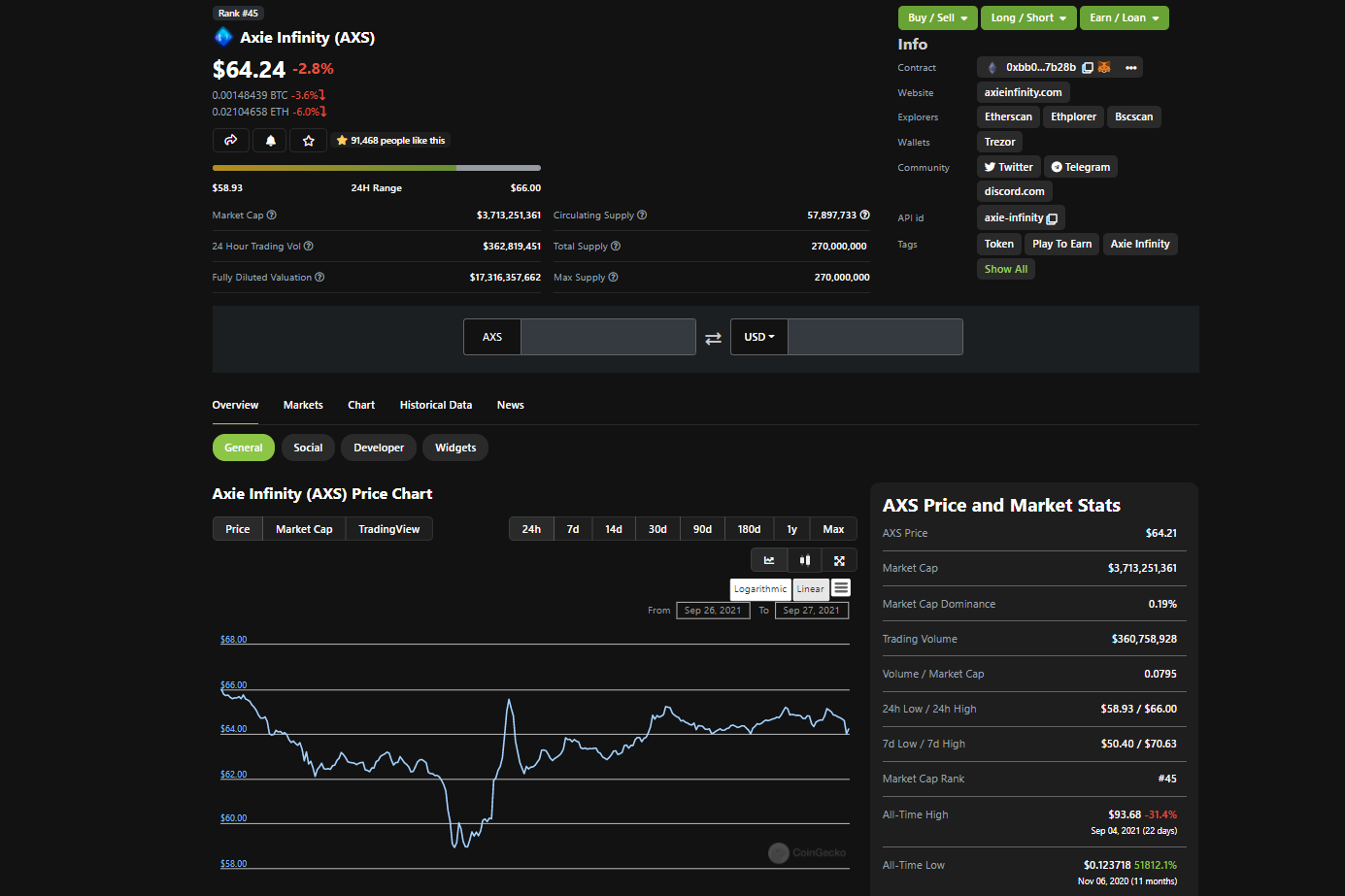
Task: Copy the contract address 0xbb0...7b28b
Action: click(1088, 68)
